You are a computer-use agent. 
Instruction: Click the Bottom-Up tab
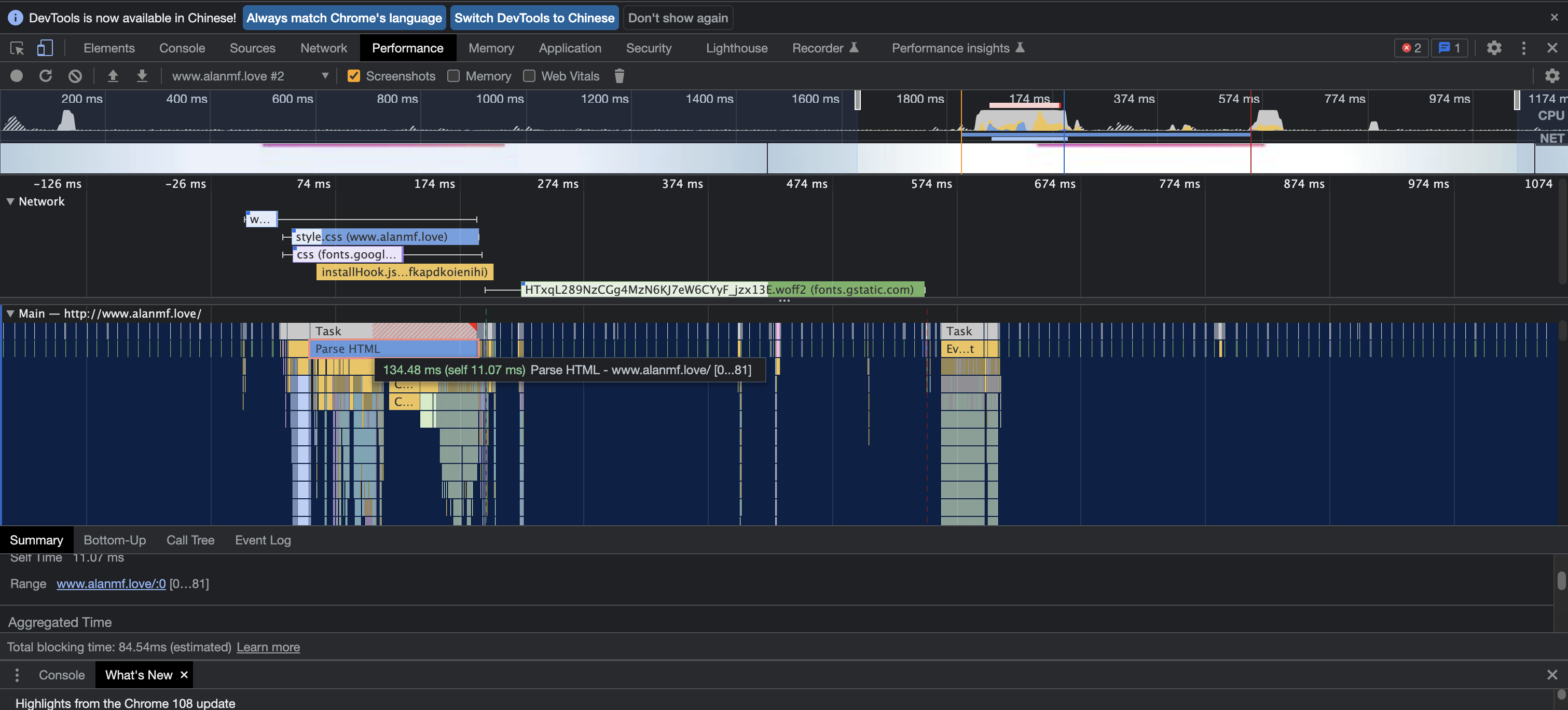[113, 539]
